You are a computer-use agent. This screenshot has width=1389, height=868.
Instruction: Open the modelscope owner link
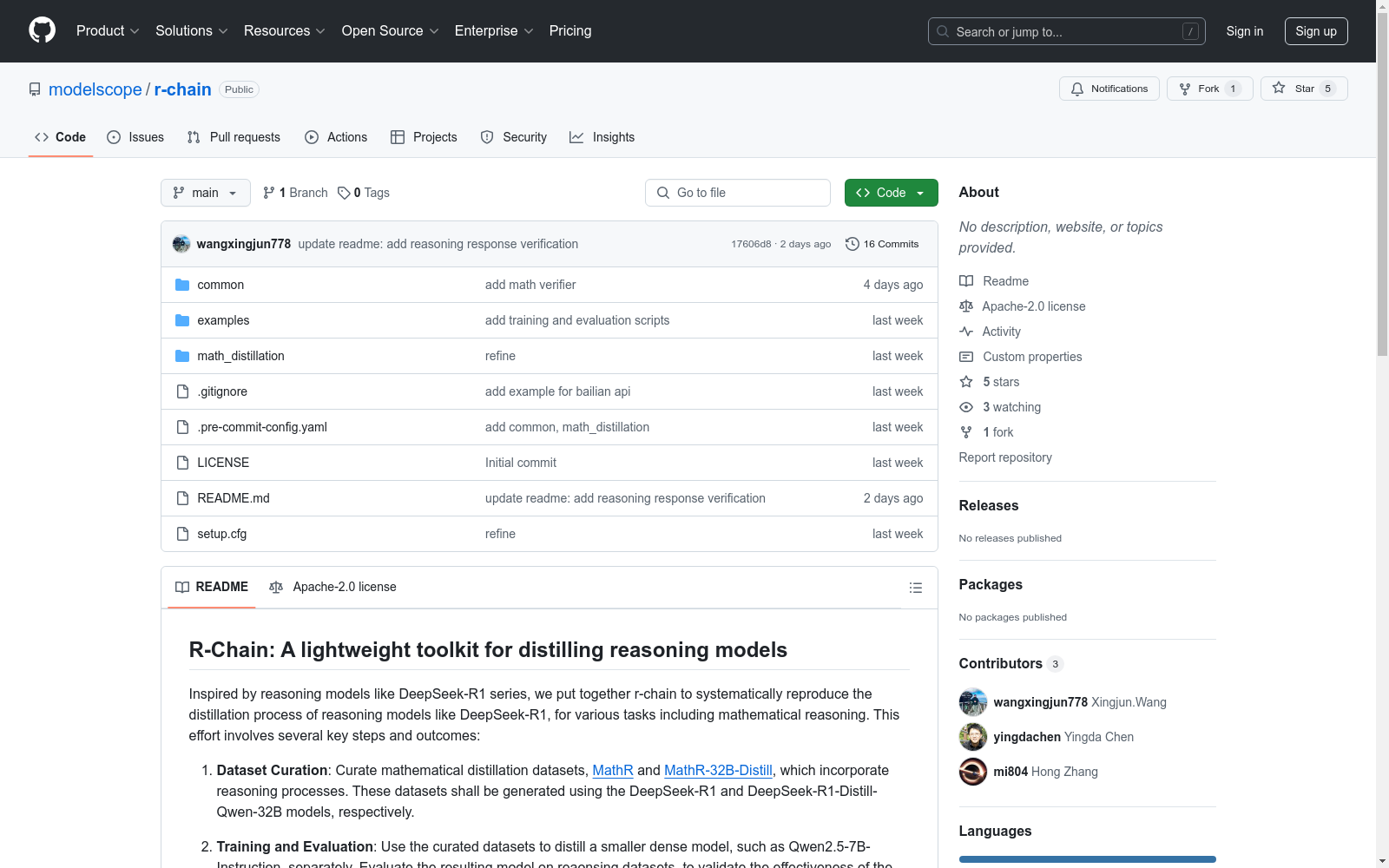pyautogui.click(x=95, y=89)
